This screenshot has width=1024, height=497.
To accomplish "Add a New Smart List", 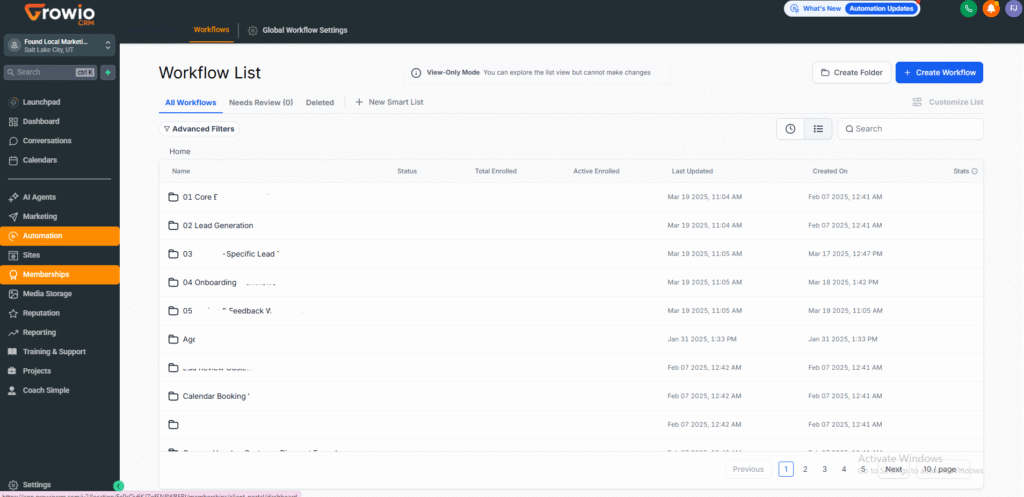I will [389, 103].
